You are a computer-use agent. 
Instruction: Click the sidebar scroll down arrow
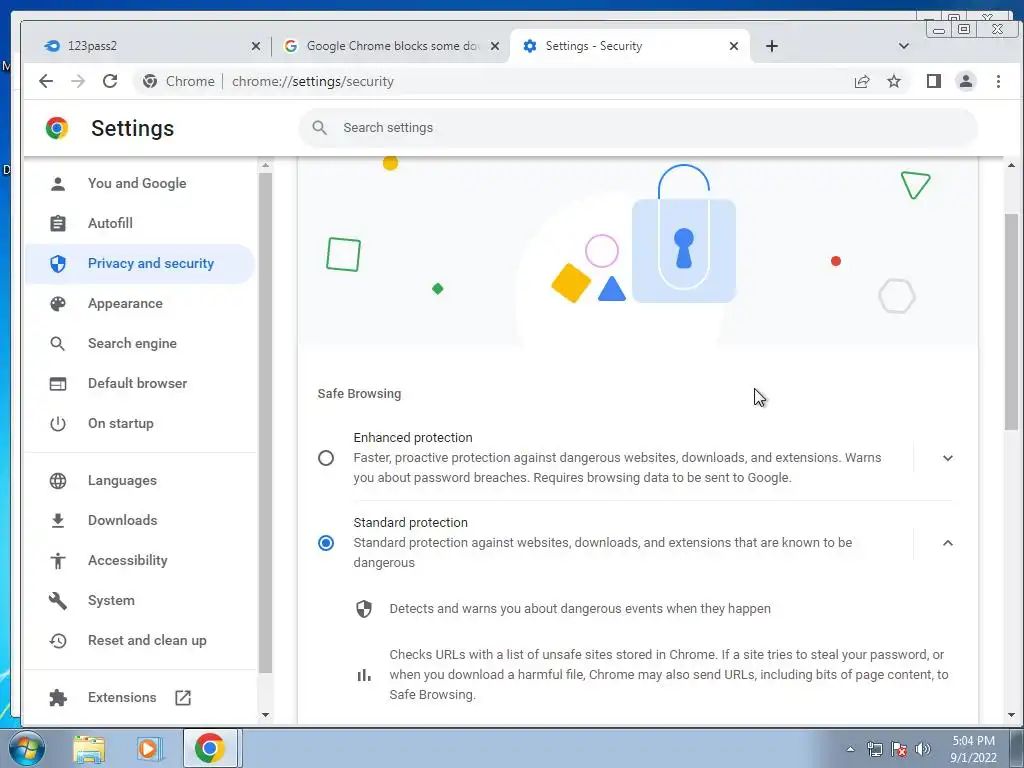(265, 714)
